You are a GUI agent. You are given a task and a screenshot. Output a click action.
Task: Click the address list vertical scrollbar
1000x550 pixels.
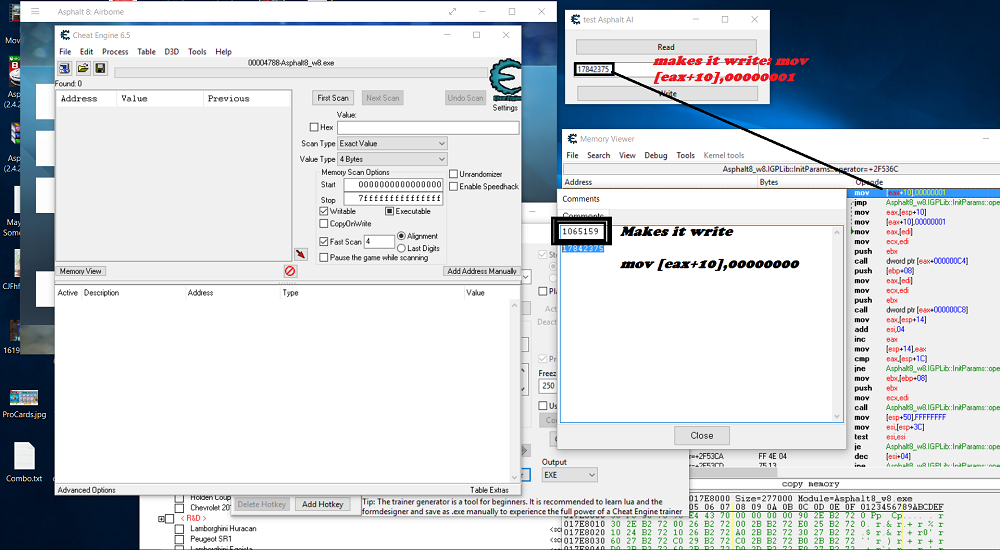point(515,390)
